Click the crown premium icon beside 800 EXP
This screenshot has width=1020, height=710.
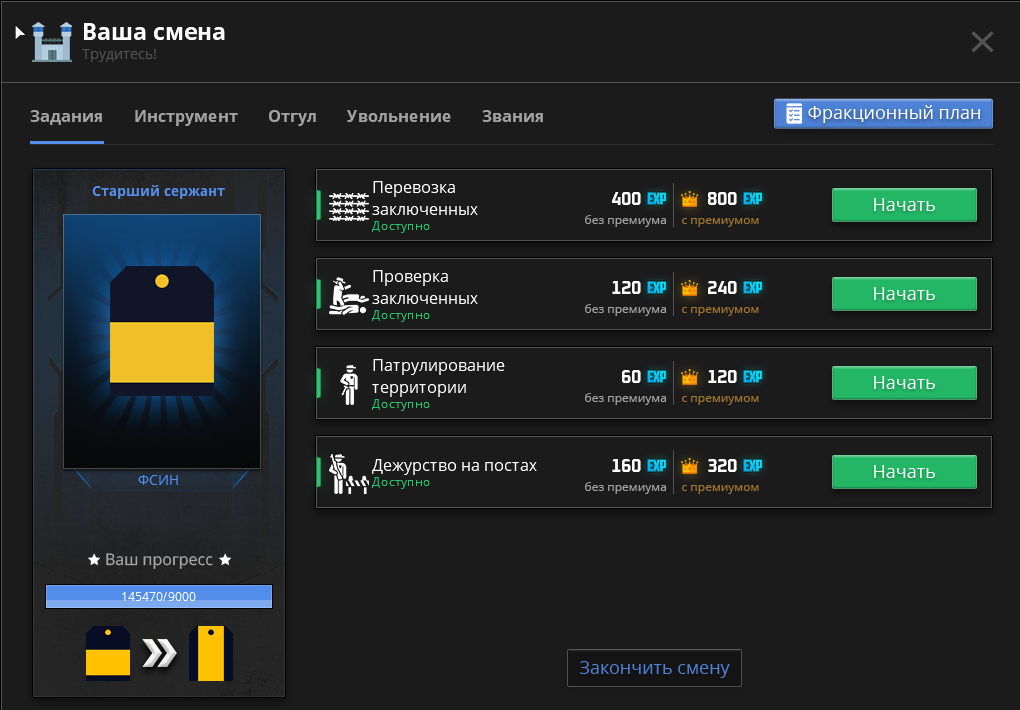tap(689, 199)
